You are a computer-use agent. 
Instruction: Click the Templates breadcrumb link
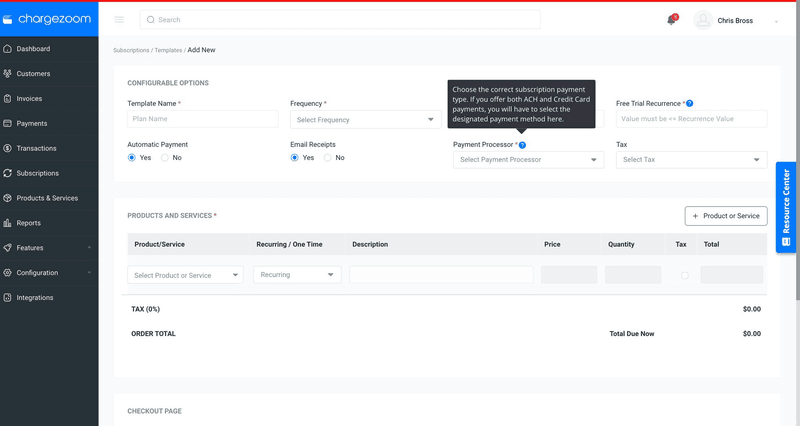(x=168, y=51)
